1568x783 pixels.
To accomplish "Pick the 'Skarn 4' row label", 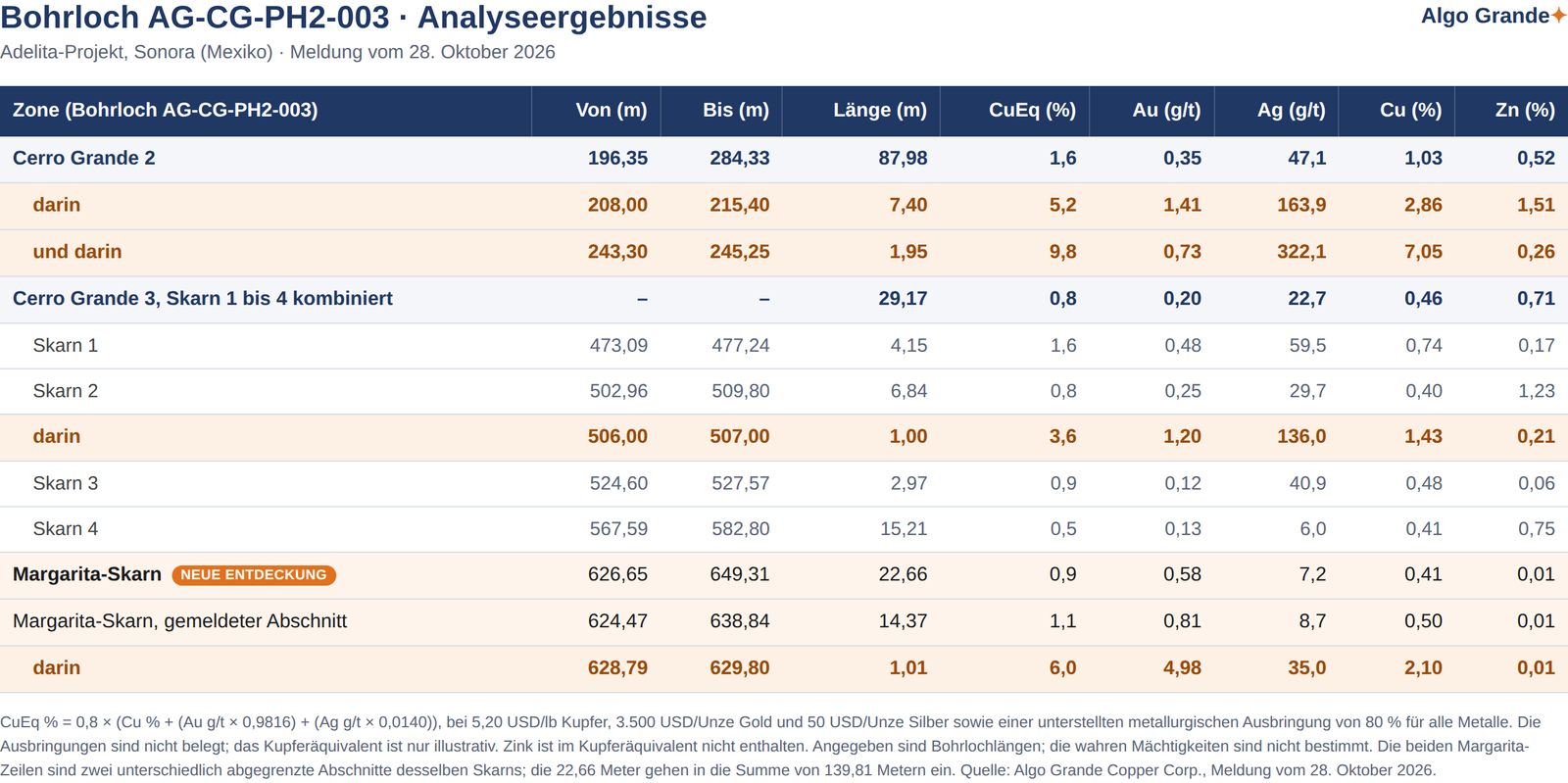I will (66, 529).
